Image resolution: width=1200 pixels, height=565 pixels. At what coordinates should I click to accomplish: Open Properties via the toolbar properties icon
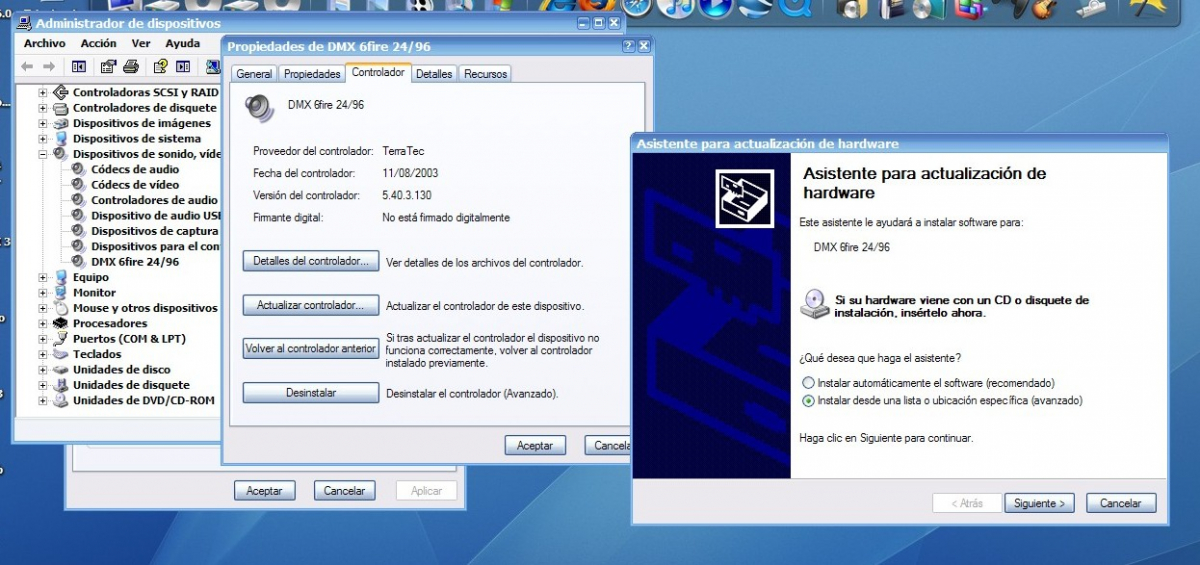[x=108, y=67]
